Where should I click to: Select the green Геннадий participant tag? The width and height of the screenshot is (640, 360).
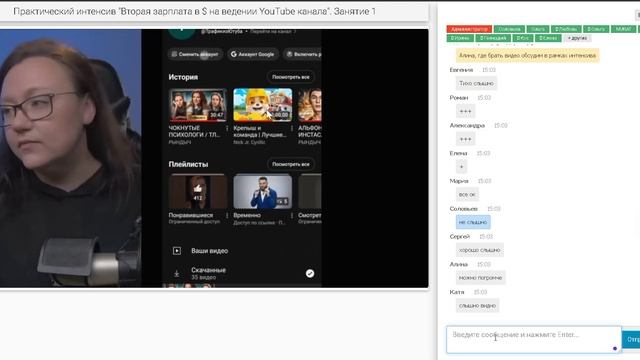point(493,38)
